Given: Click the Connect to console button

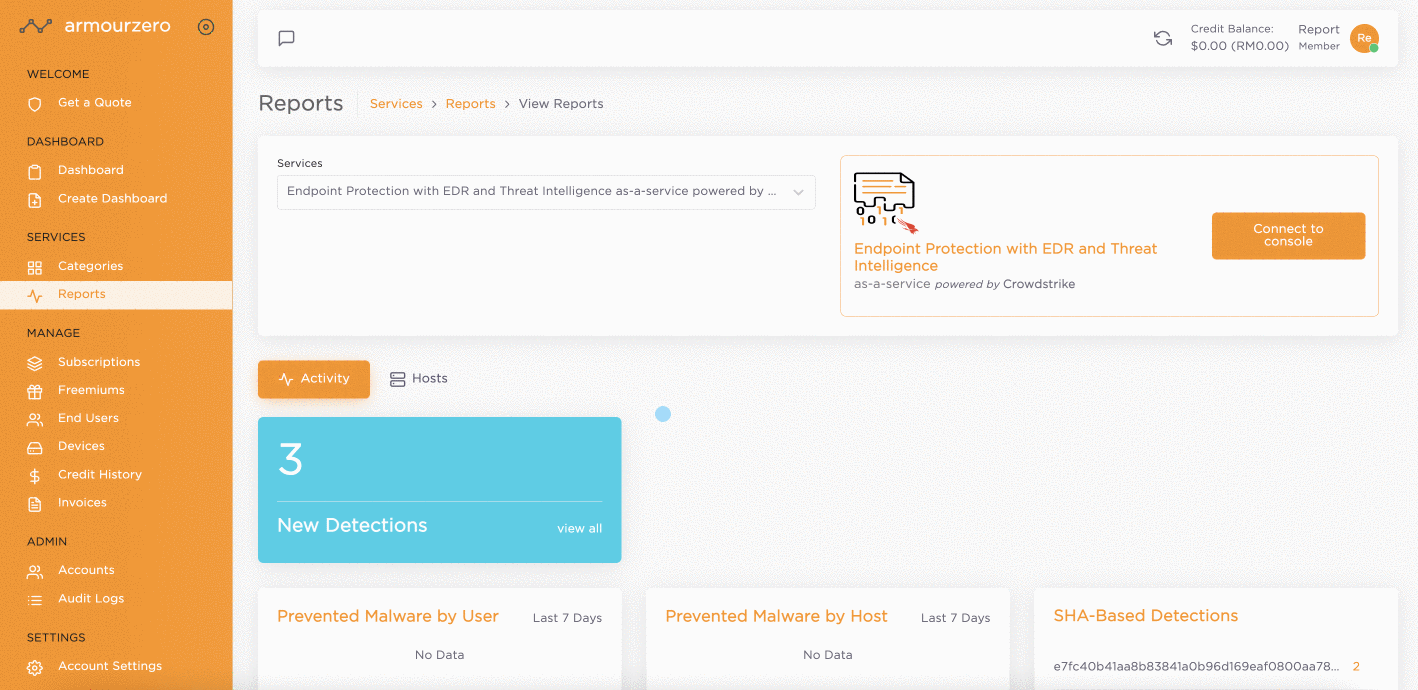Looking at the screenshot, I should [1288, 236].
